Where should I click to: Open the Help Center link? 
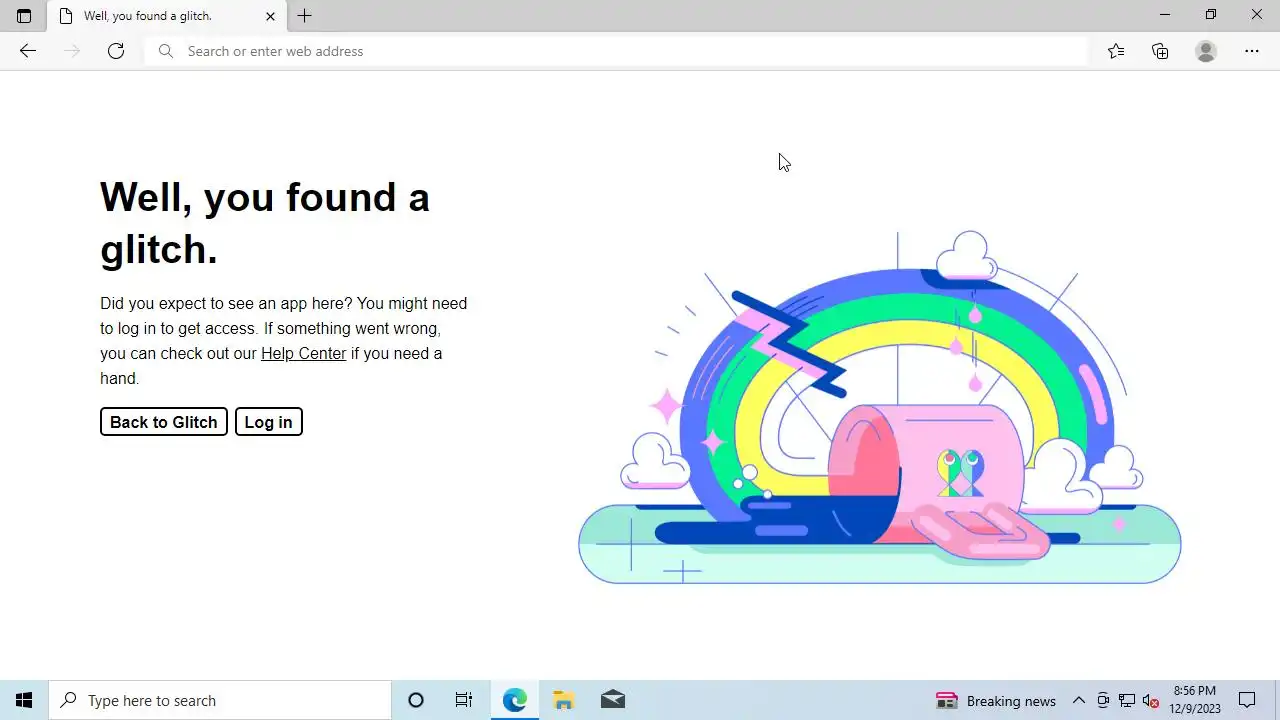pos(304,353)
